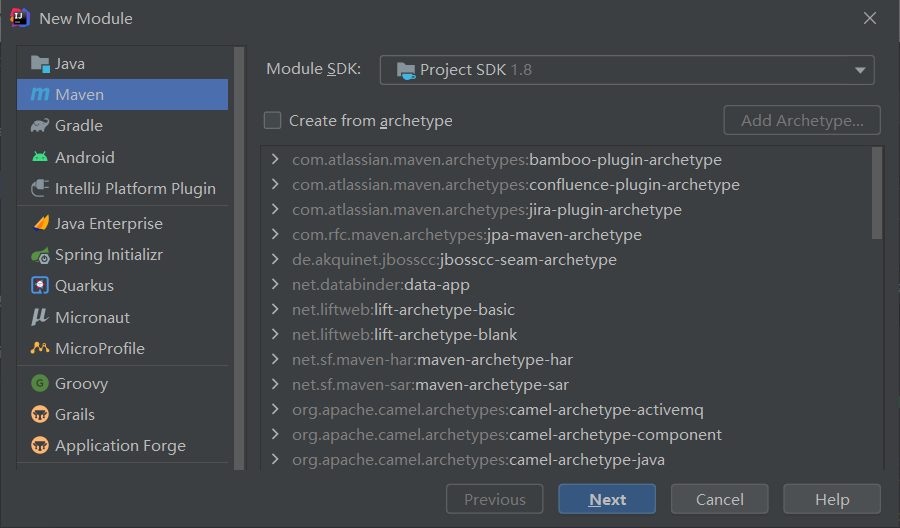Select camel-archetype-activemq text row
The width and height of the screenshot is (900, 528).
[x=498, y=410]
